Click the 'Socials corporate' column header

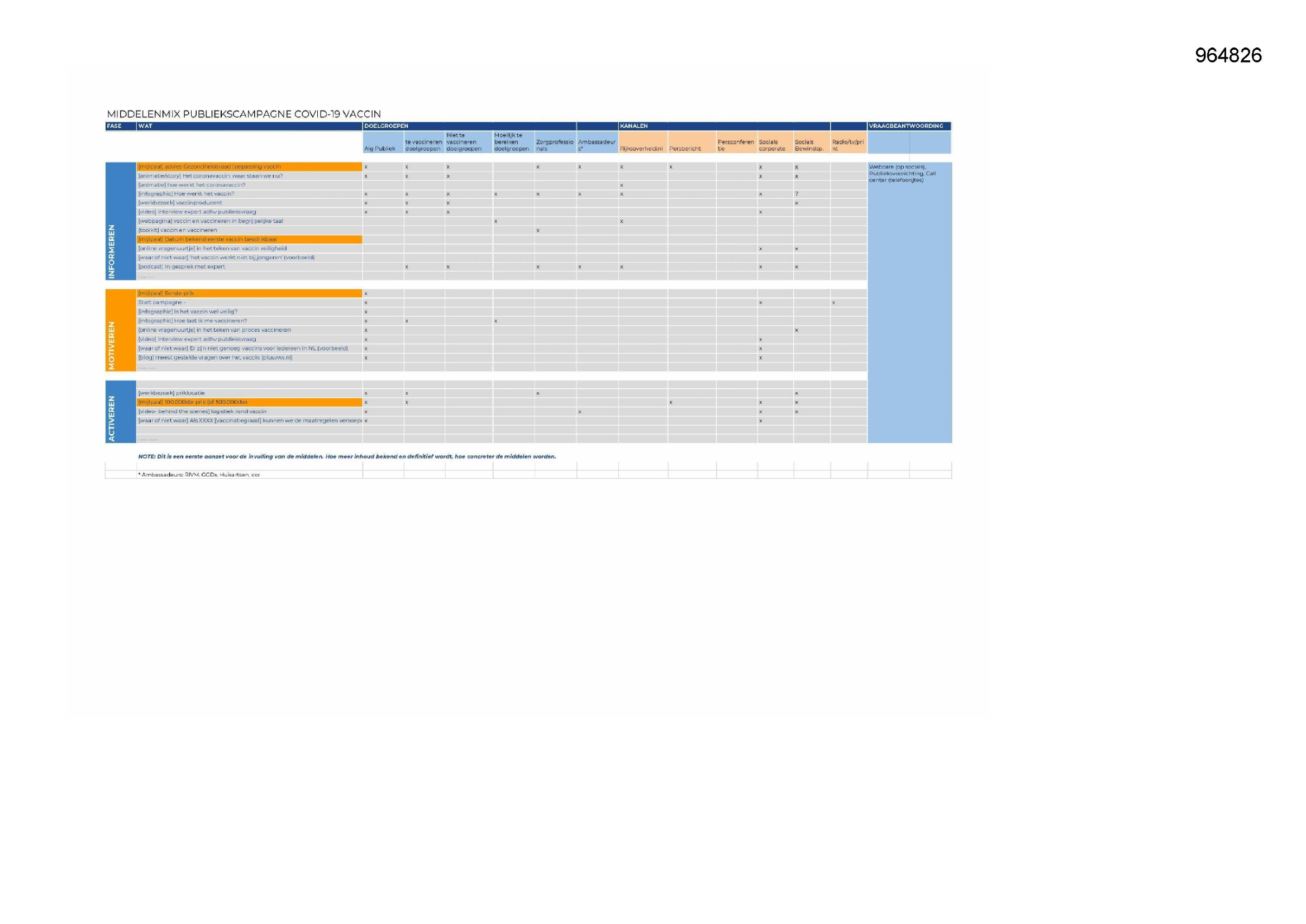(x=775, y=142)
